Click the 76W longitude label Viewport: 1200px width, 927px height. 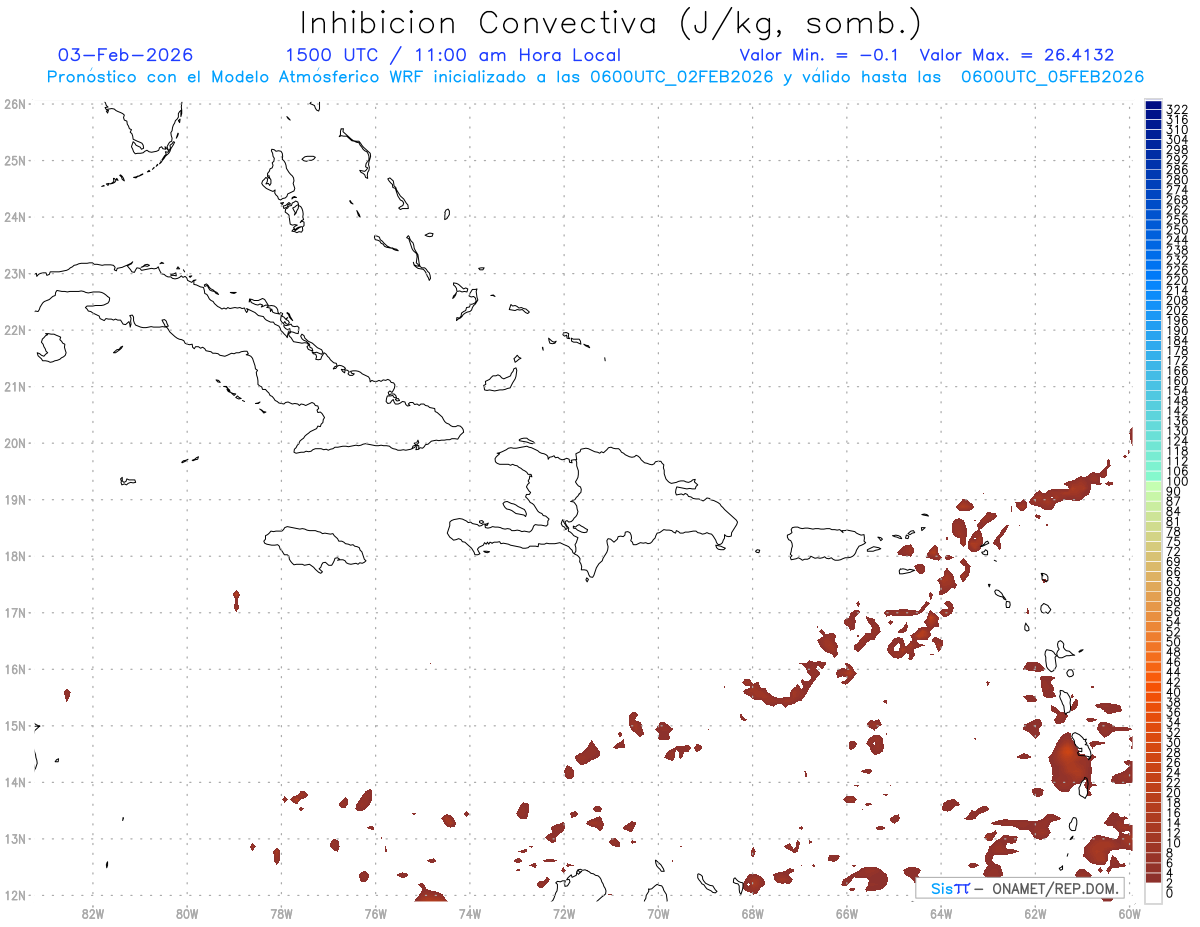pos(375,913)
